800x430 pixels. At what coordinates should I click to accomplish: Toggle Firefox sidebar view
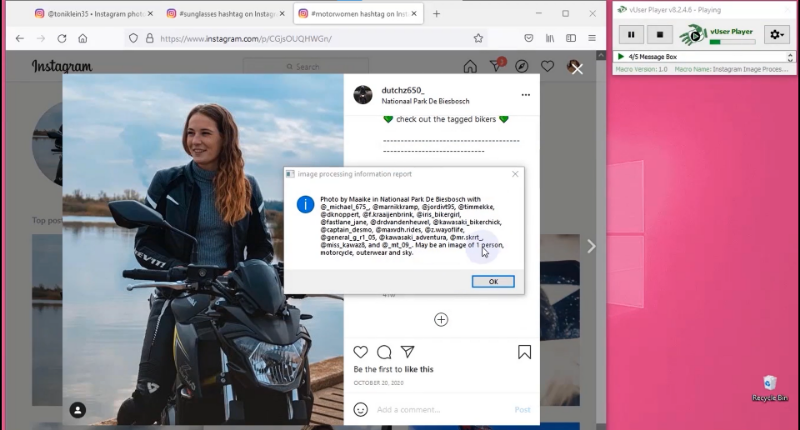coord(571,38)
